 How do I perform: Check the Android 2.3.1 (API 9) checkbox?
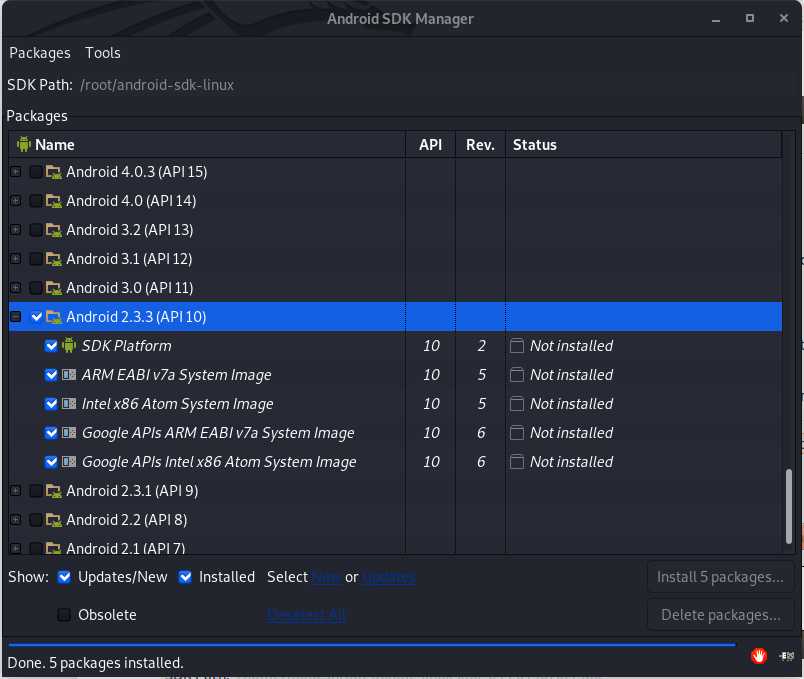click(36, 491)
